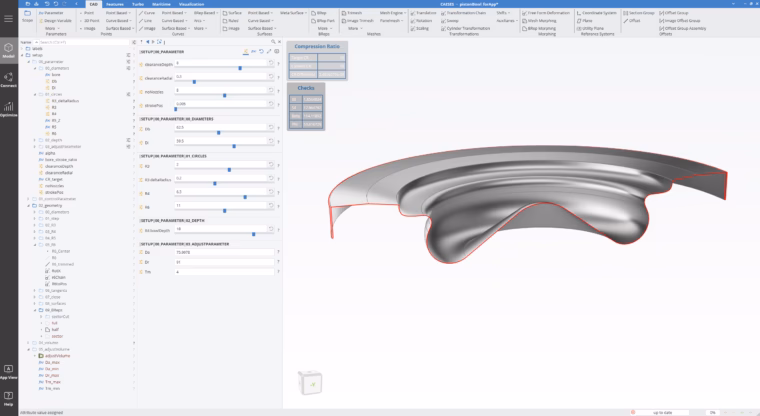Switch to the Features ribbon tab
Viewport: 760px width, 416px height.
pos(115,4)
